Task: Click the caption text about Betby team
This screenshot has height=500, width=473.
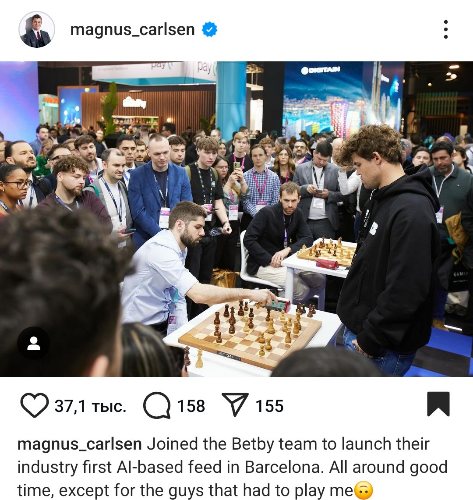Action: click(x=232, y=467)
